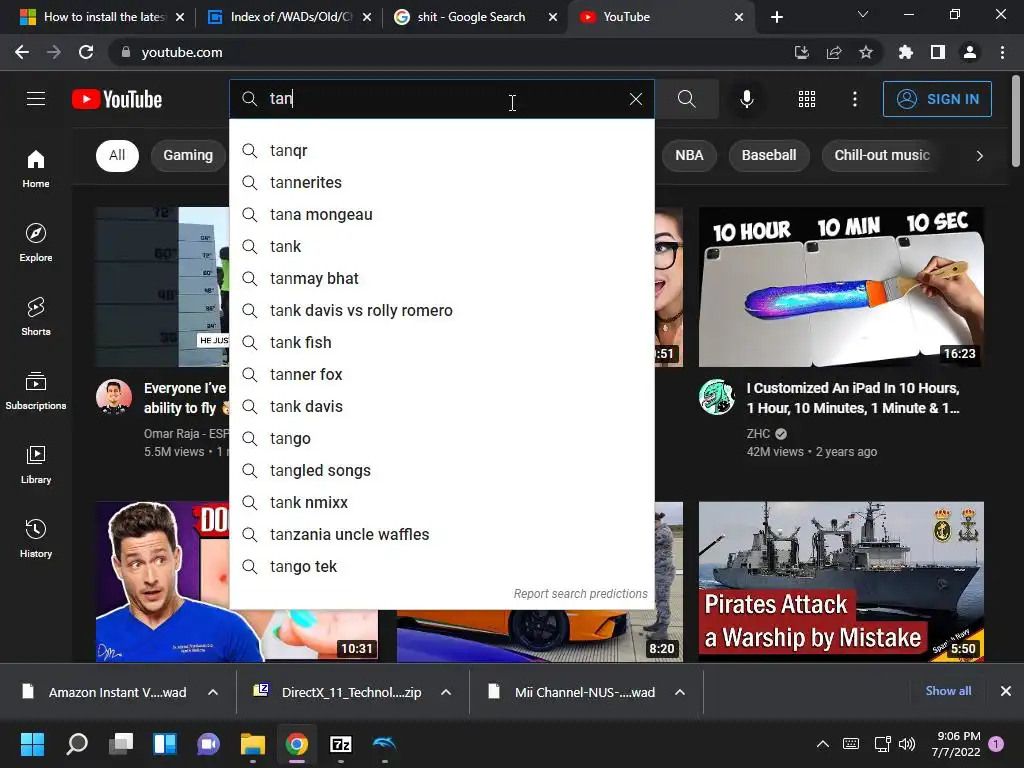The height and width of the screenshot is (768, 1024).
Task: Click the 'I Customized An iPad' video title
Action: 854,398
